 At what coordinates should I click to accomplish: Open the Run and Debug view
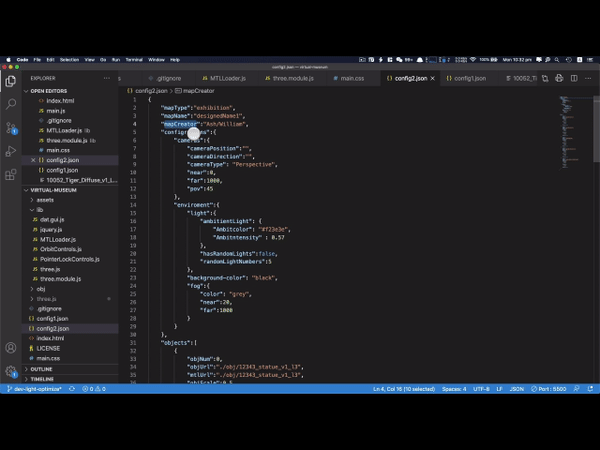pyautogui.click(x=11, y=151)
